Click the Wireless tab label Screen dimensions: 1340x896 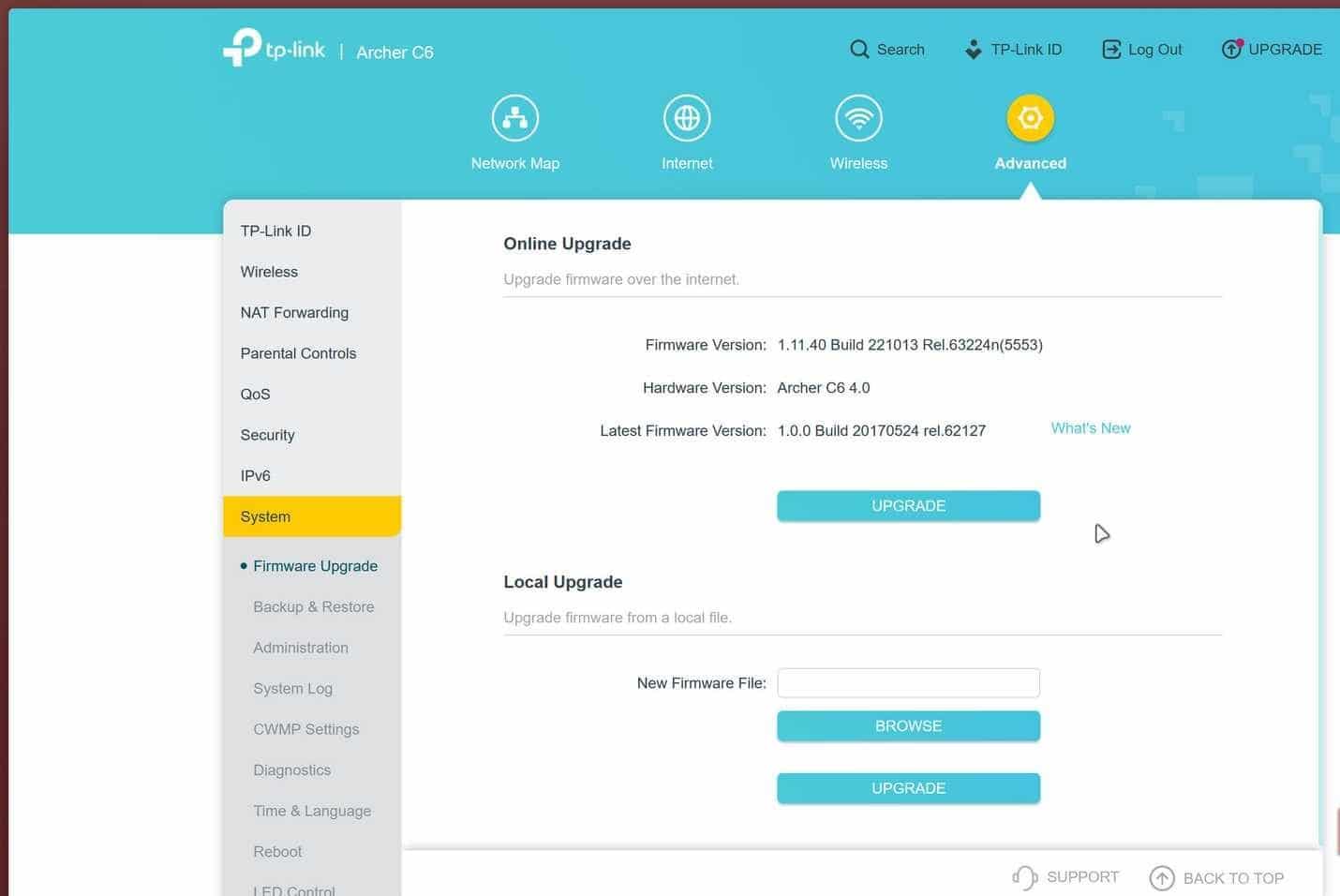(x=858, y=163)
